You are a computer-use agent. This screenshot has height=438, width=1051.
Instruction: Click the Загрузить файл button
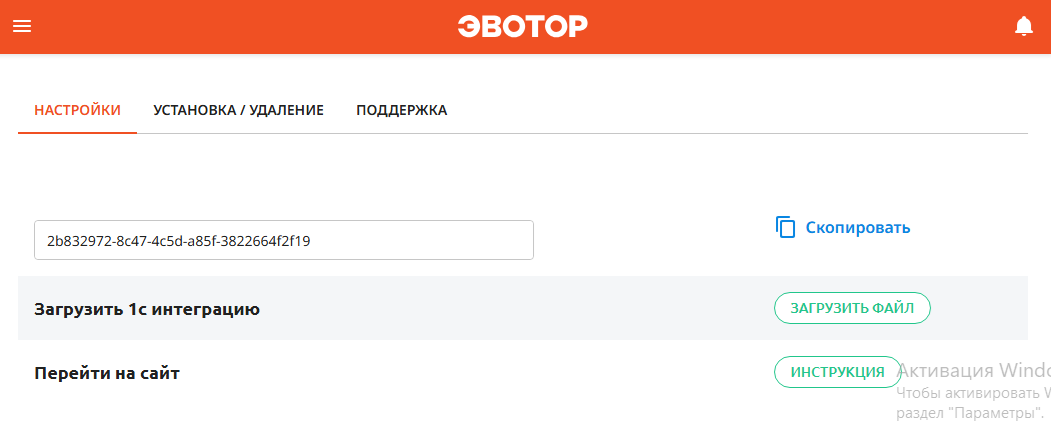point(853,308)
